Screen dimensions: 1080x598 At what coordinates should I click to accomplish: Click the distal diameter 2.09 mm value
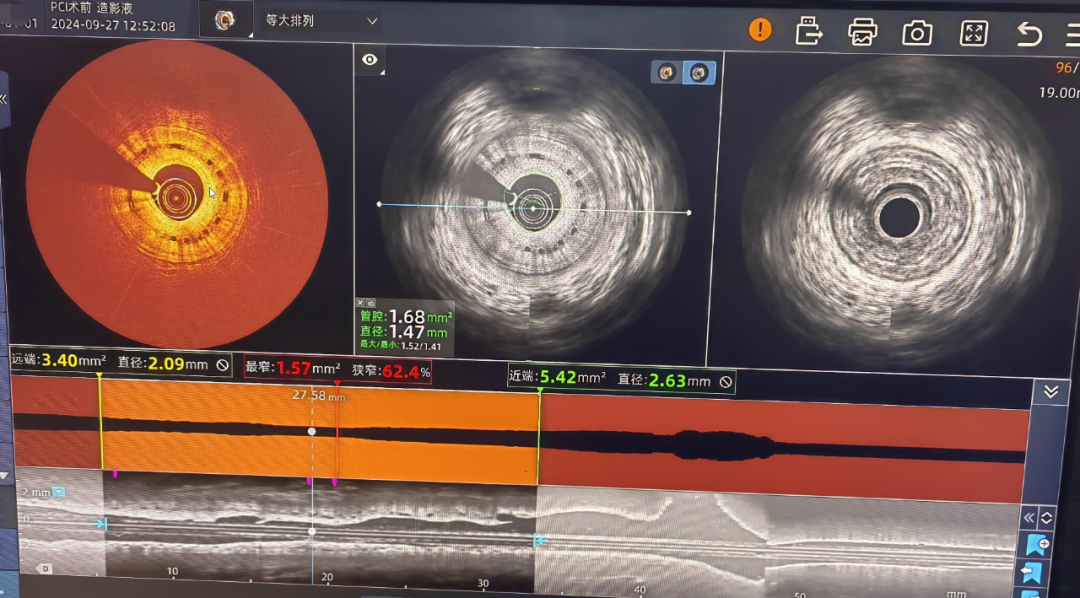click(x=162, y=363)
